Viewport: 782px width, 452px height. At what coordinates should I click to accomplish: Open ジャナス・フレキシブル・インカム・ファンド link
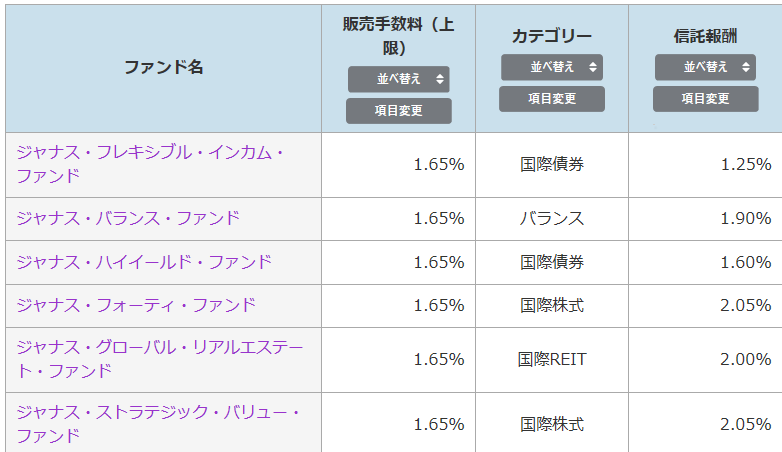(150, 164)
